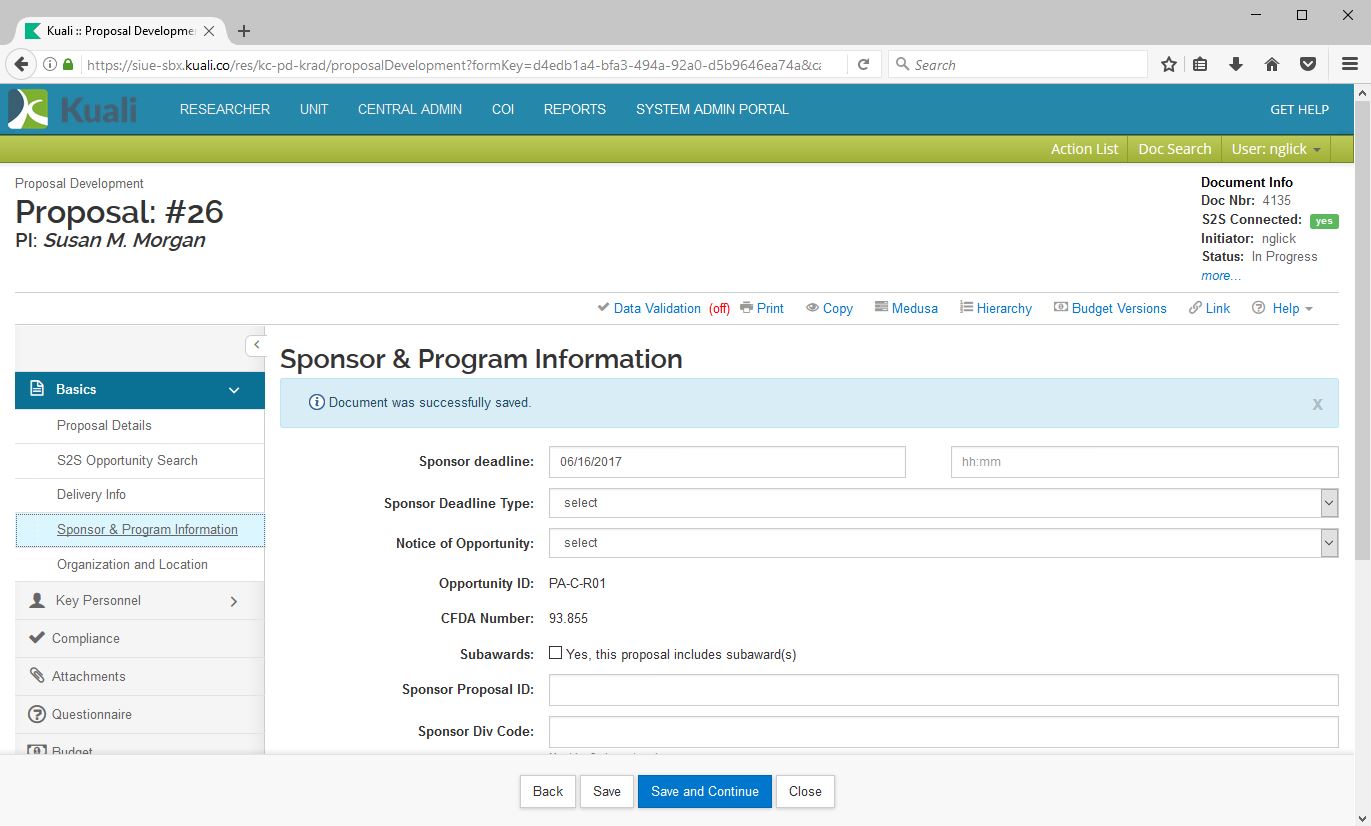This screenshot has width=1371, height=826.
Task: Open Sponsor Deadline Type dropdown
Action: coord(943,503)
